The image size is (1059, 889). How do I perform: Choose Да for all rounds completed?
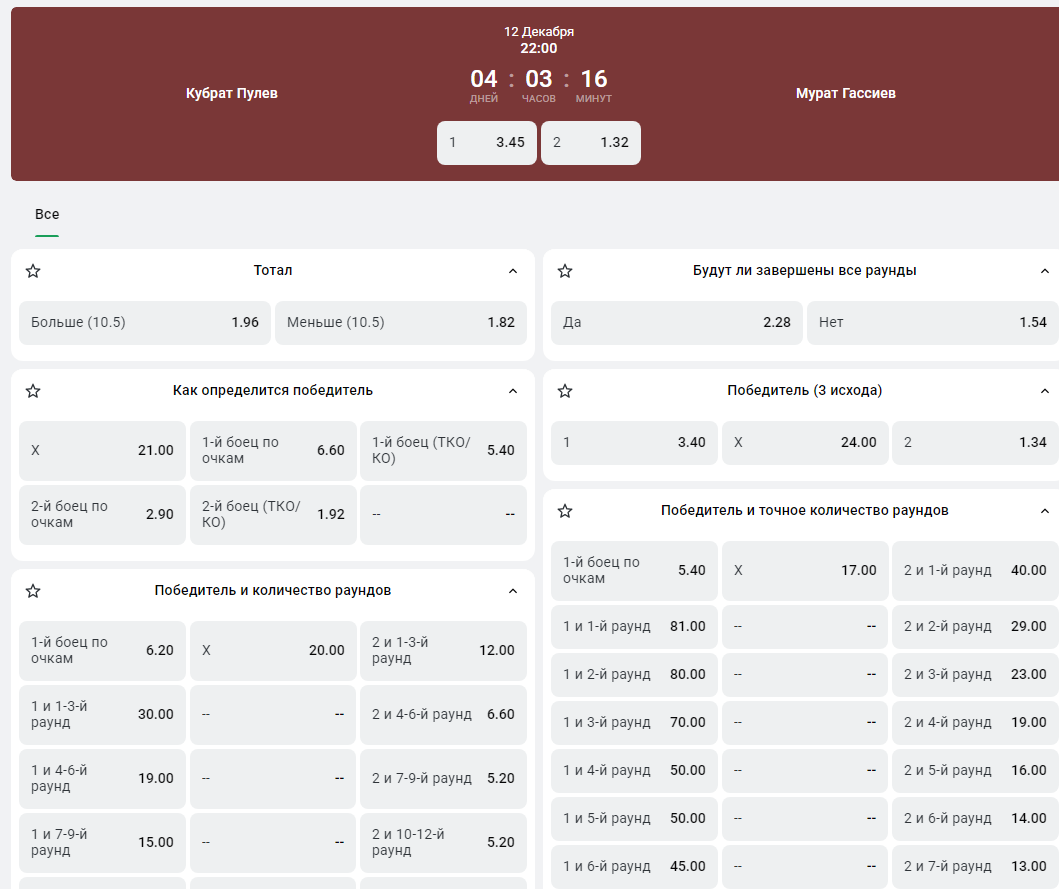pyautogui.click(x=676, y=323)
